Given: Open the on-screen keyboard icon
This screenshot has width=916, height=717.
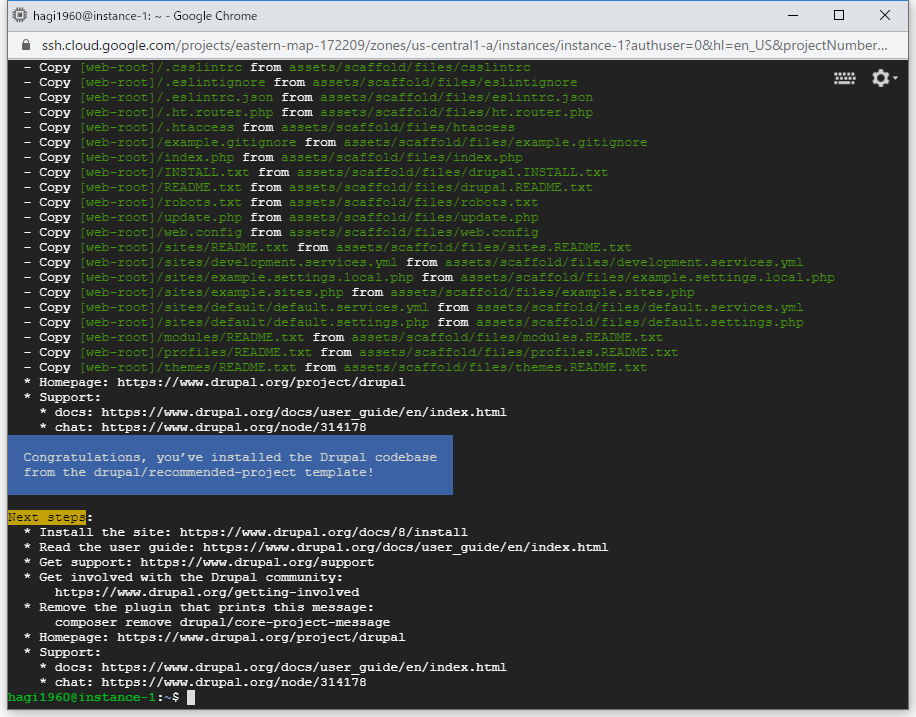Looking at the screenshot, I should [844, 78].
